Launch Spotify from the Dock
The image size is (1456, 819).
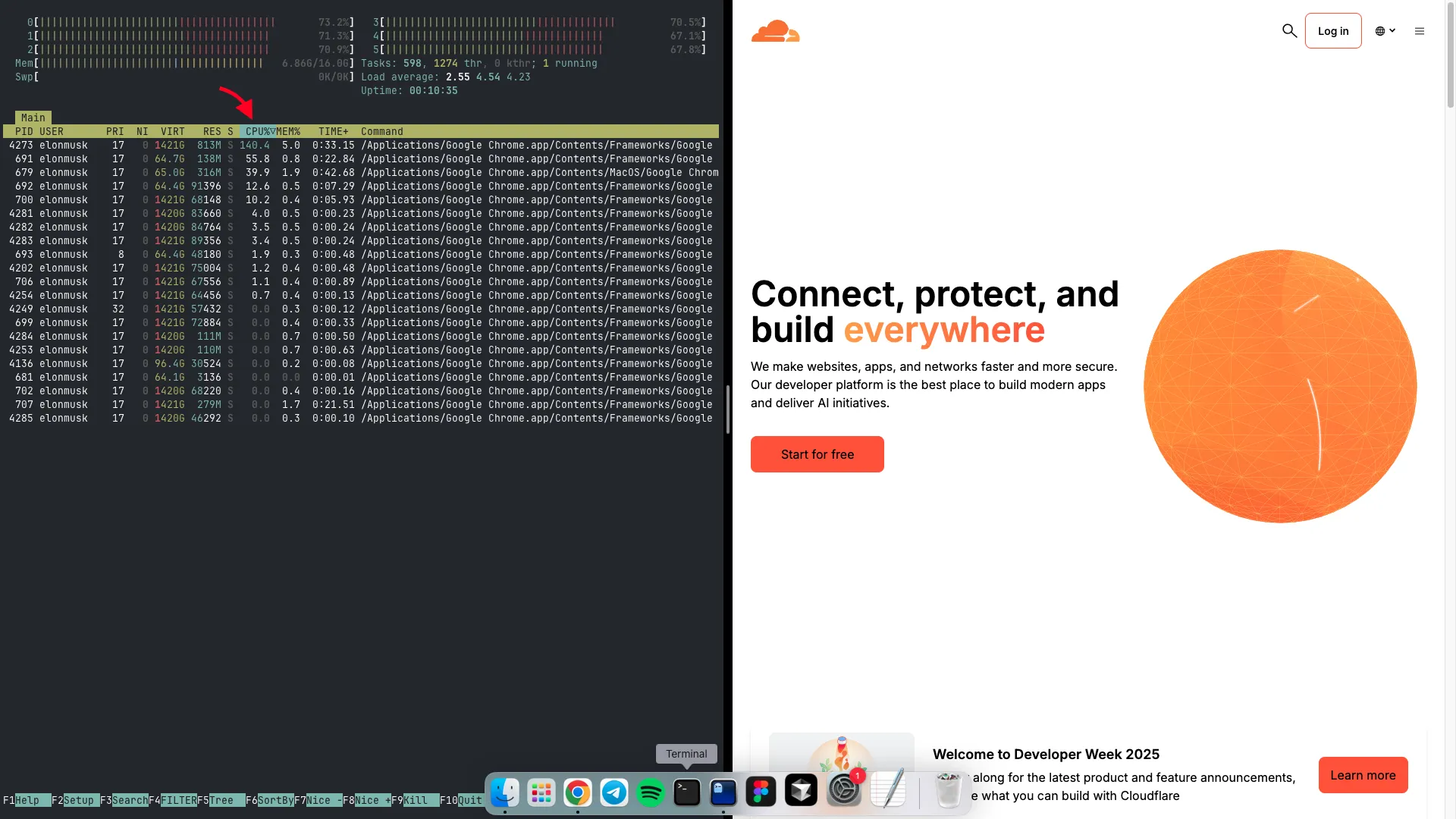point(651,792)
